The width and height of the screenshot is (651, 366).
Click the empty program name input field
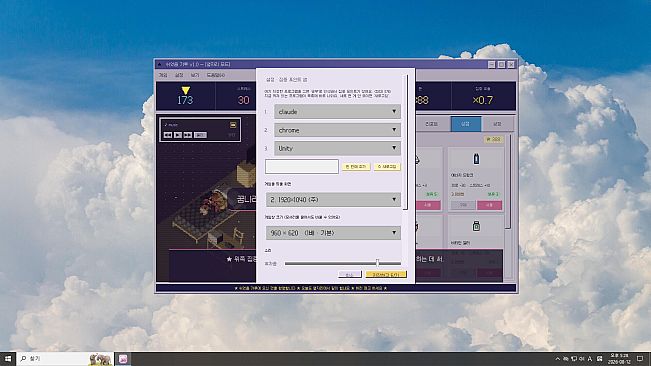302,166
